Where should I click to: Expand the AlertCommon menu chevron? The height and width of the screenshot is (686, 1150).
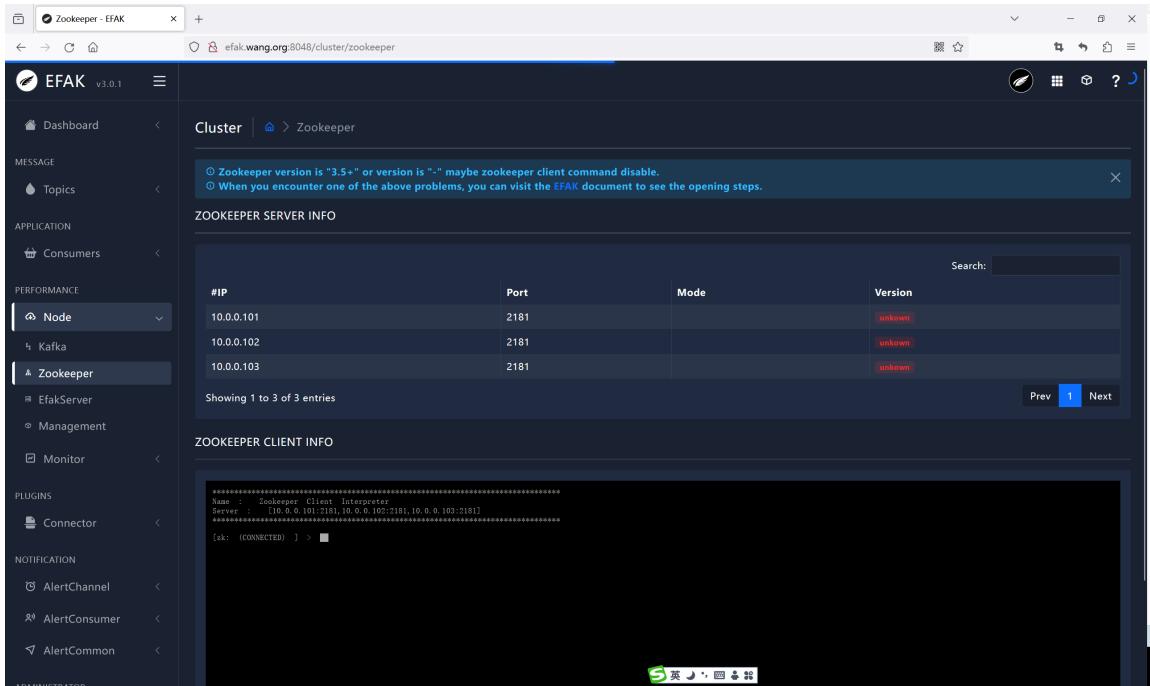coord(158,651)
